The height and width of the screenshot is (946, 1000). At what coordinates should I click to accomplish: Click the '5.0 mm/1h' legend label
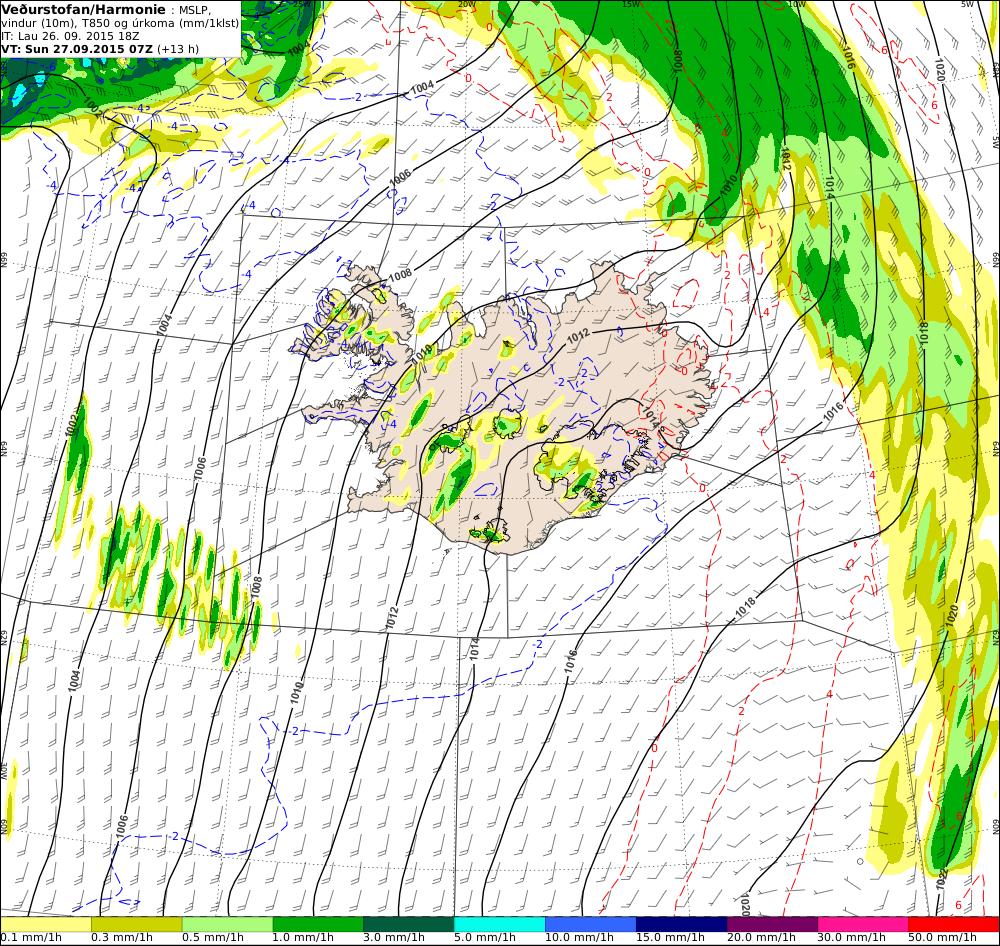click(485, 938)
